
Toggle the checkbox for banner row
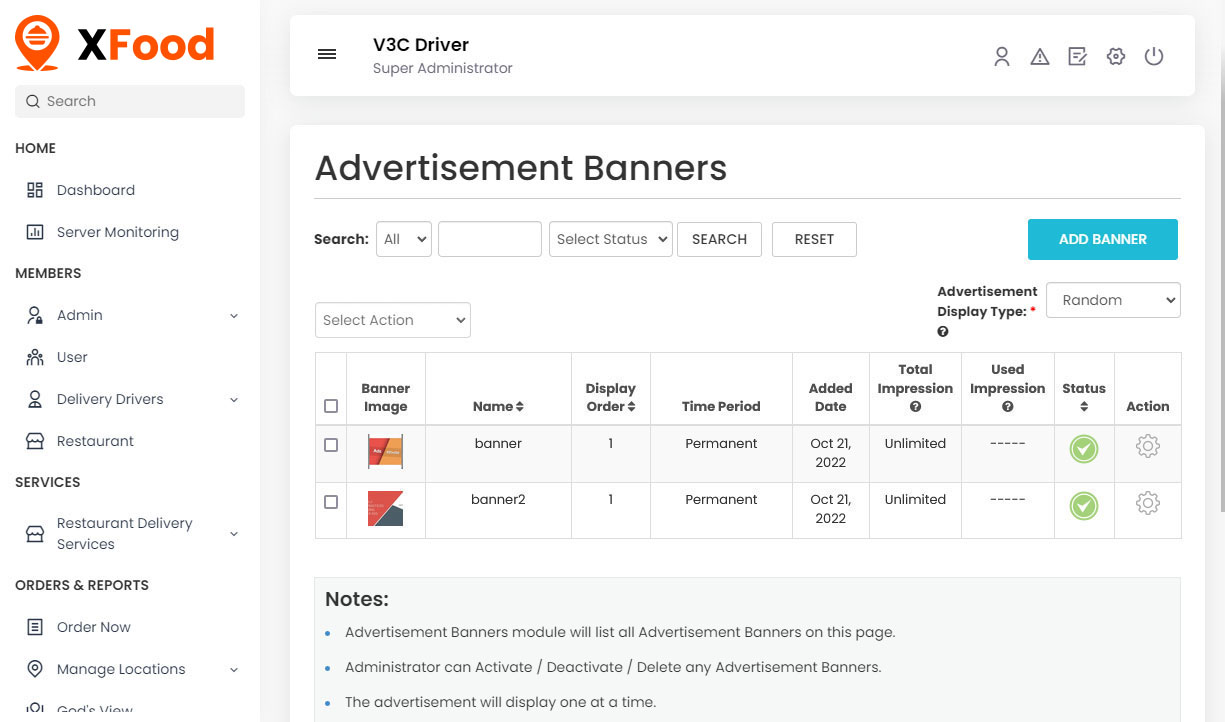(x=330, y=446)
